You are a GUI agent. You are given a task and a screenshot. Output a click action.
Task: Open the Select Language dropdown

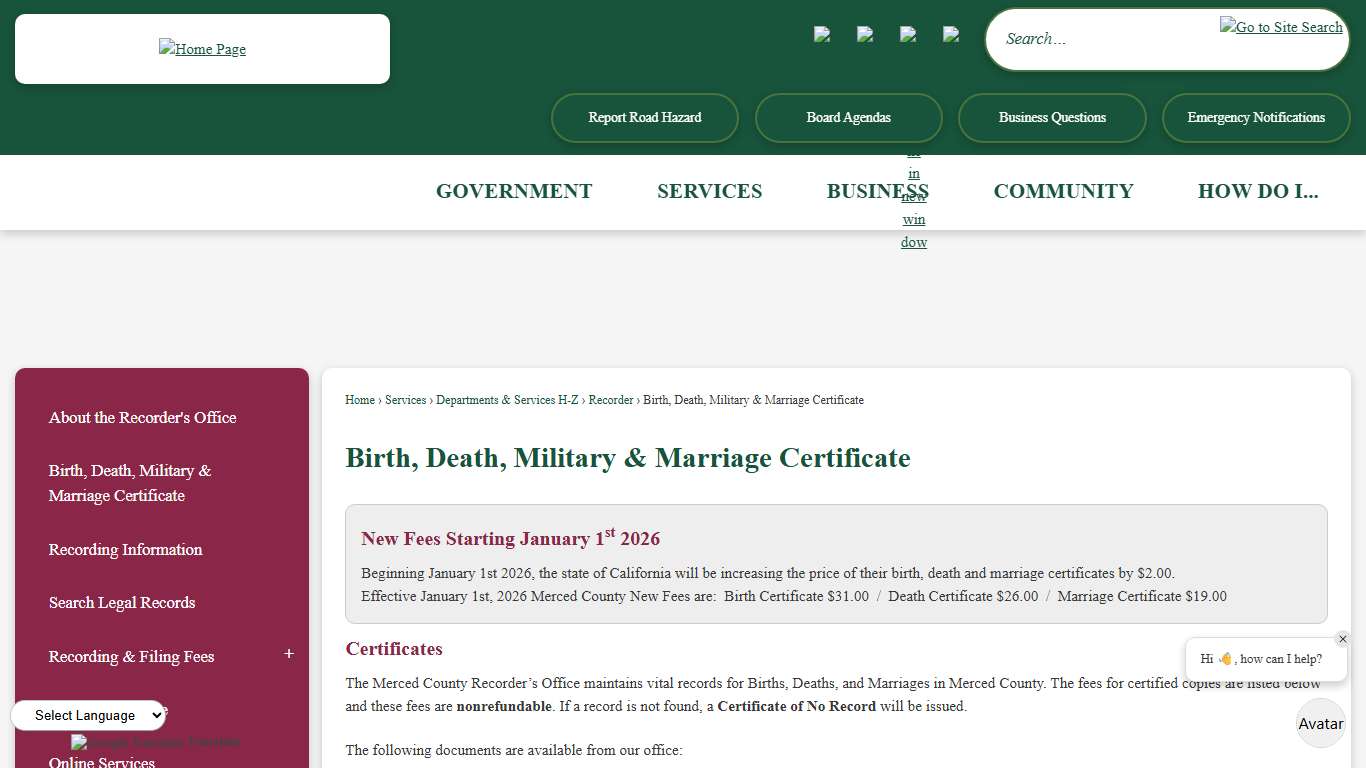click(88, 715)
